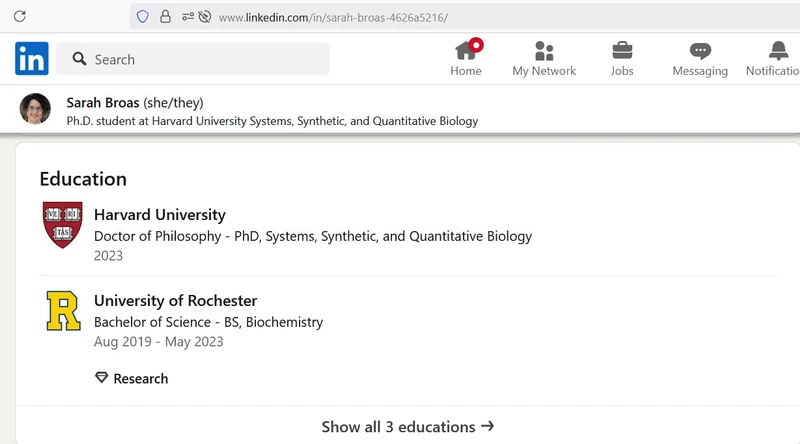Open the Notifications bell
The image size is (800, 444).
tap(778, 59)
